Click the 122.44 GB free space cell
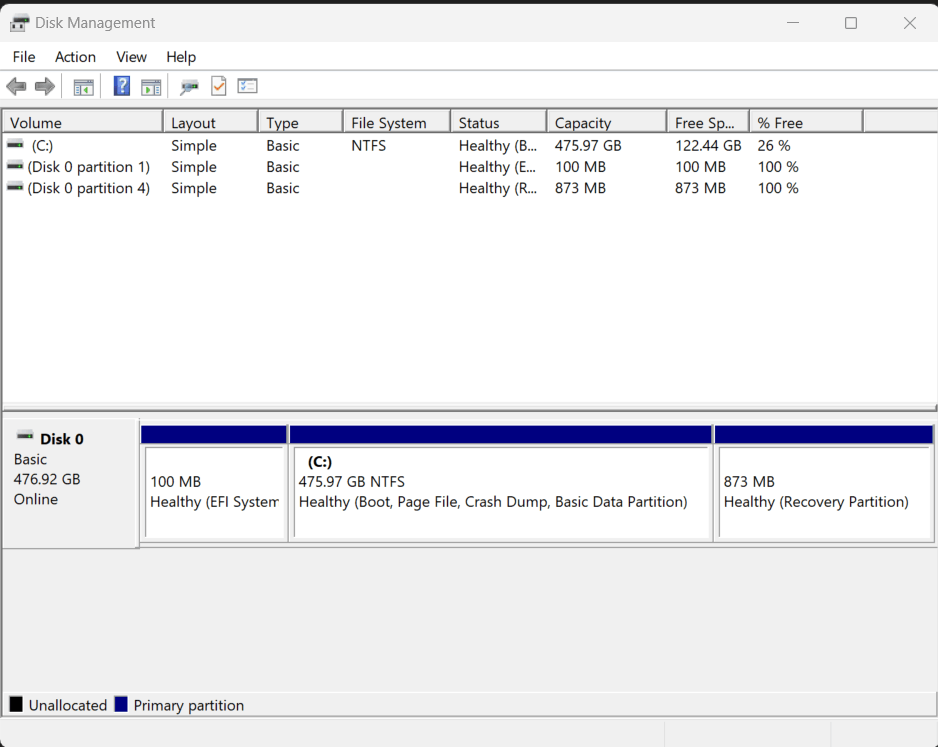Screen dimensions: 938x747 (x=708, y=145)
